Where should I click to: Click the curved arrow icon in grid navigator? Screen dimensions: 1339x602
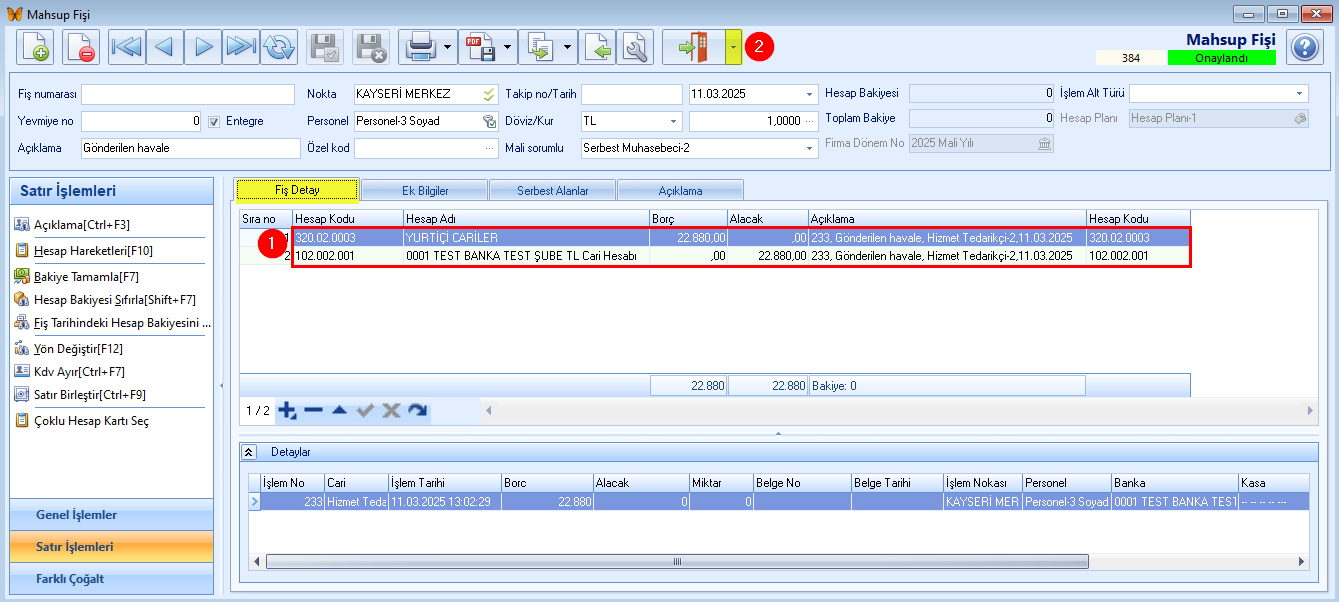point(418,410)
